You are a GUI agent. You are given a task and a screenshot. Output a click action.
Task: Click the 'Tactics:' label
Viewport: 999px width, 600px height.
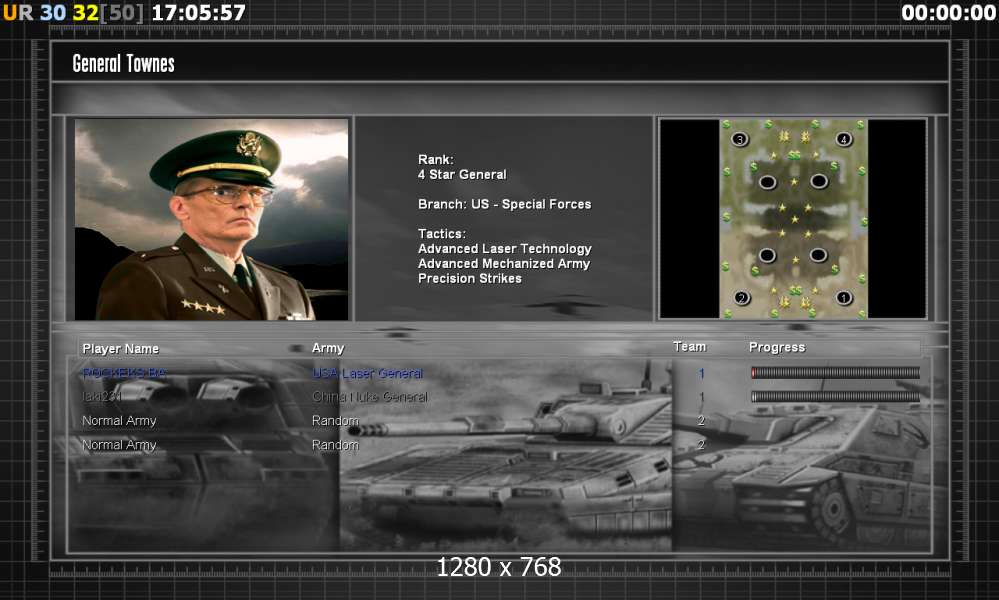[442, 234]
